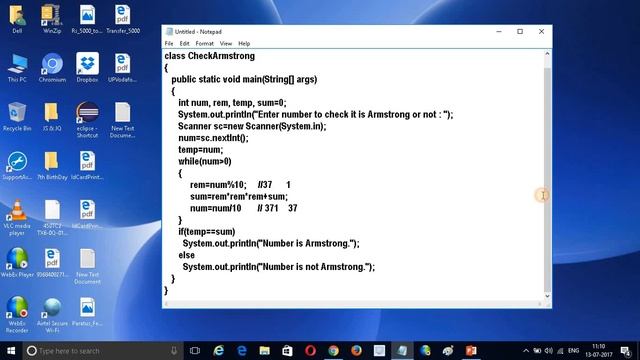Open the View menu in Notepad
Viewport: 640px width, 360px height.
pyautogui.click(x=226, y=43)
